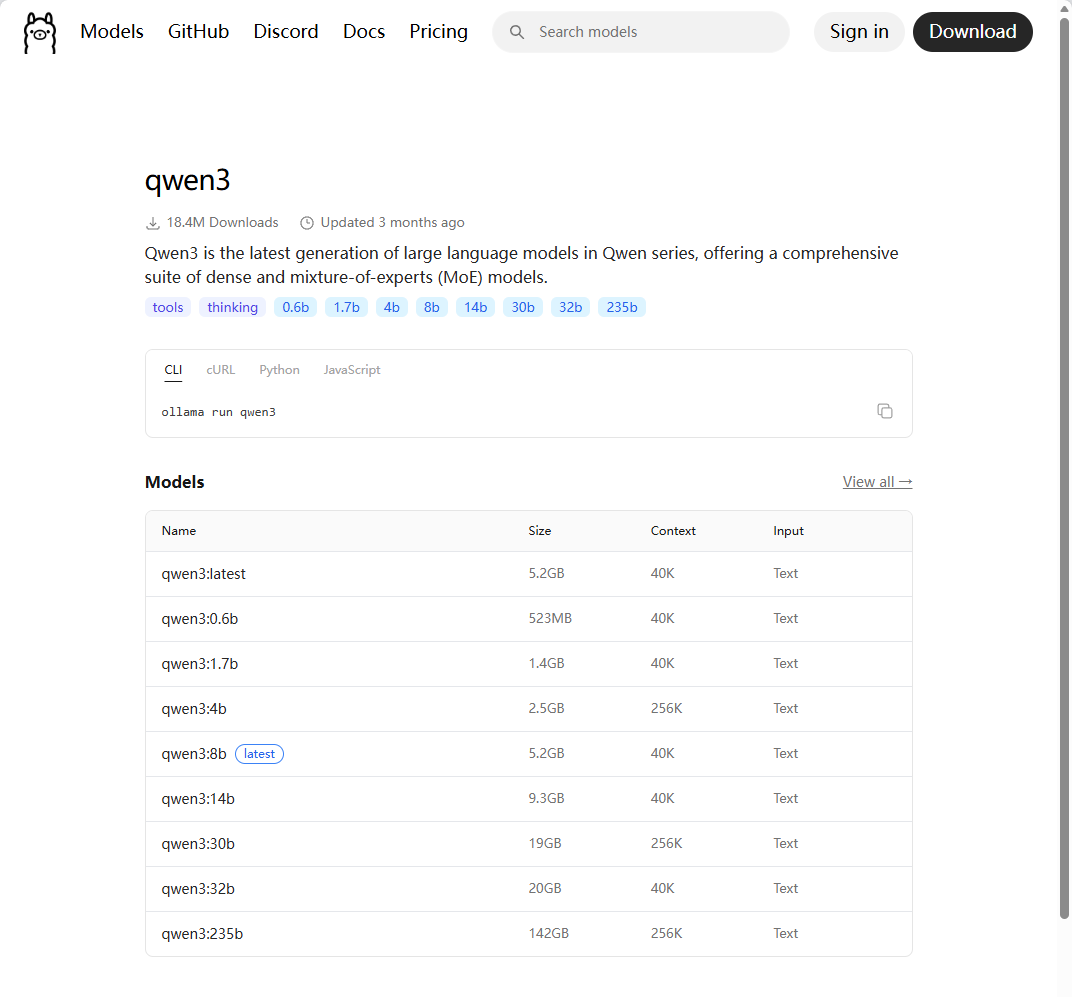Viewport: 1072px width, 997px height.
Task: Open the qwen3:0.6b model
Action: tap(200, 619)
